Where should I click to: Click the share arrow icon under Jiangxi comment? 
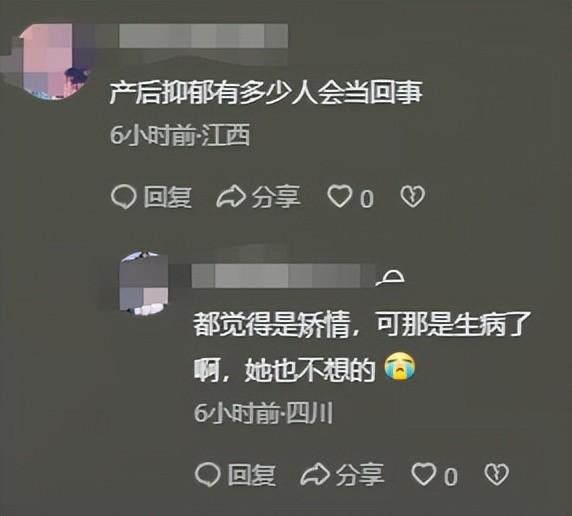(231, 197)
